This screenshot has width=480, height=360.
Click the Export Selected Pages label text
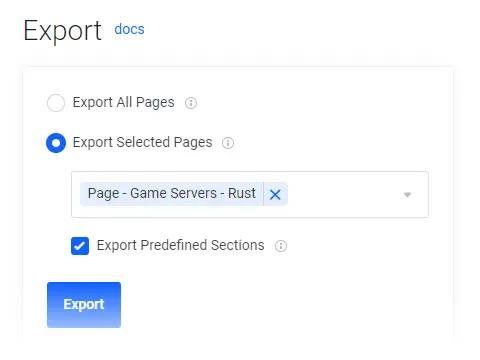[x=143, y=142]
